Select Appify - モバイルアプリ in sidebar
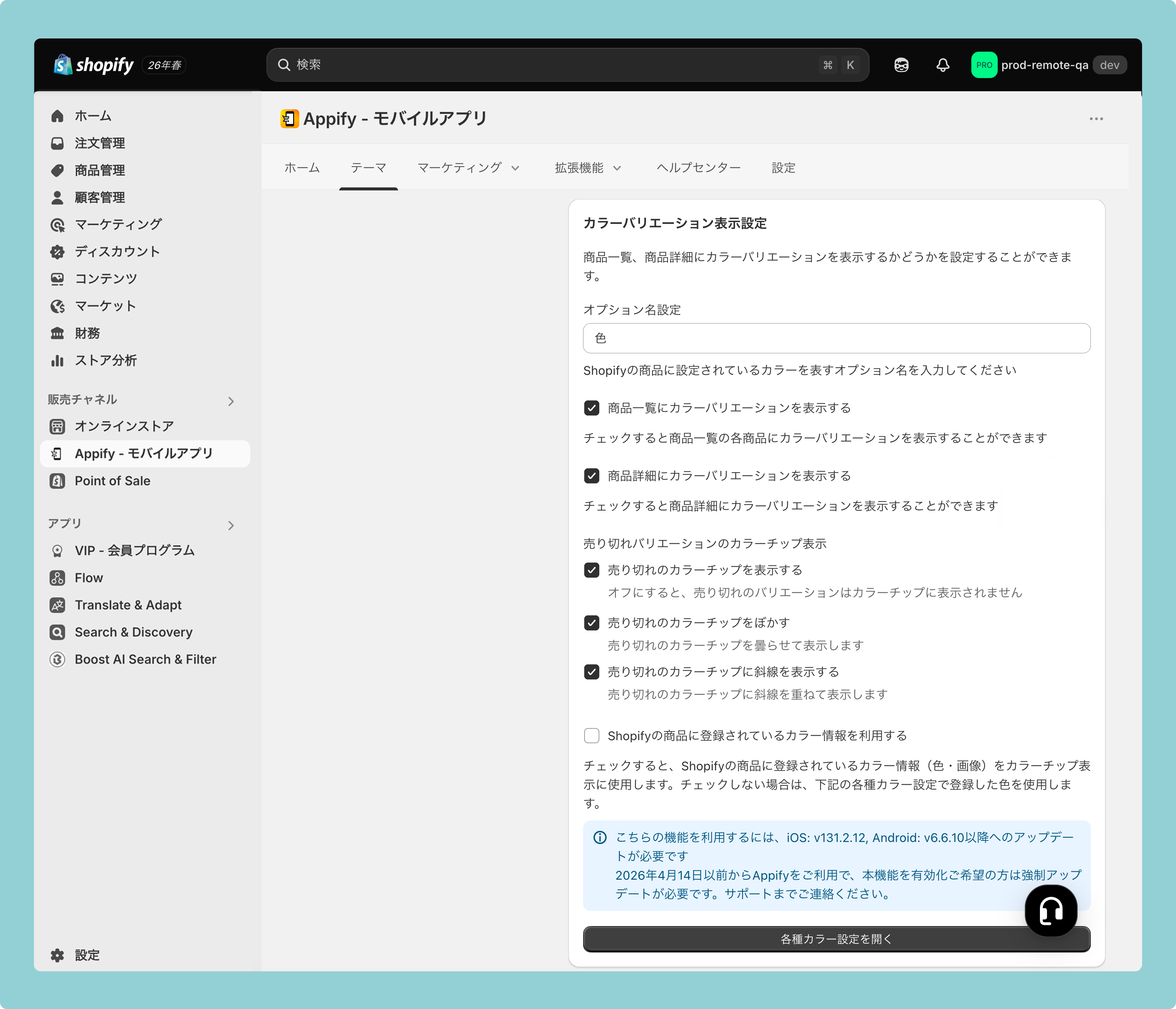The height and width of the screenshot is (1009, 1176). click(x=145, y=454)
